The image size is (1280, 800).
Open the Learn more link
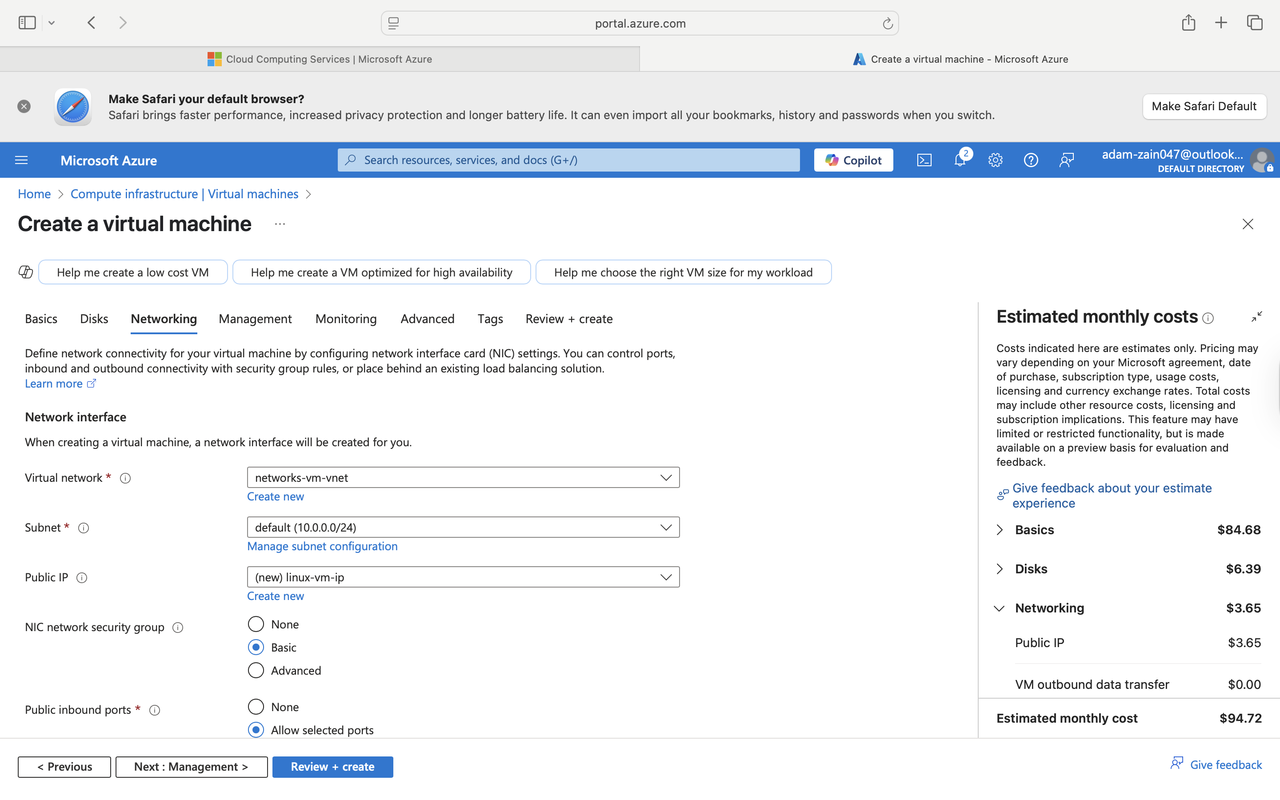pyautogui.click(x=60, y=384)
